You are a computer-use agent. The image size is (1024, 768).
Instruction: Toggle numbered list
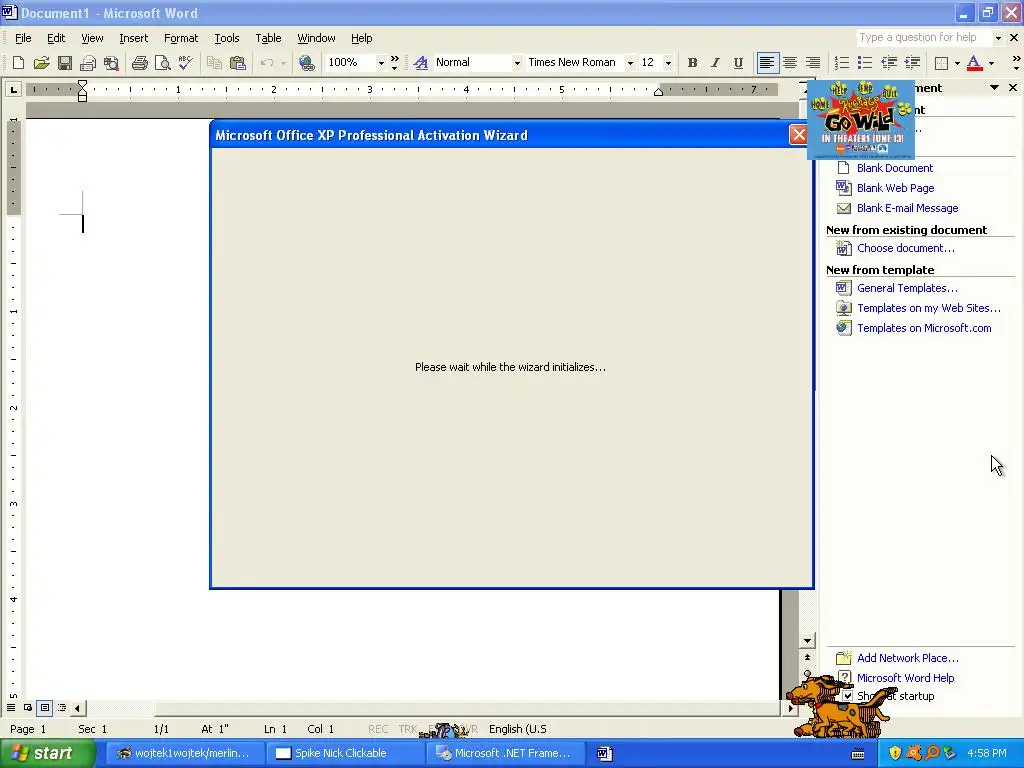(842, 63)
